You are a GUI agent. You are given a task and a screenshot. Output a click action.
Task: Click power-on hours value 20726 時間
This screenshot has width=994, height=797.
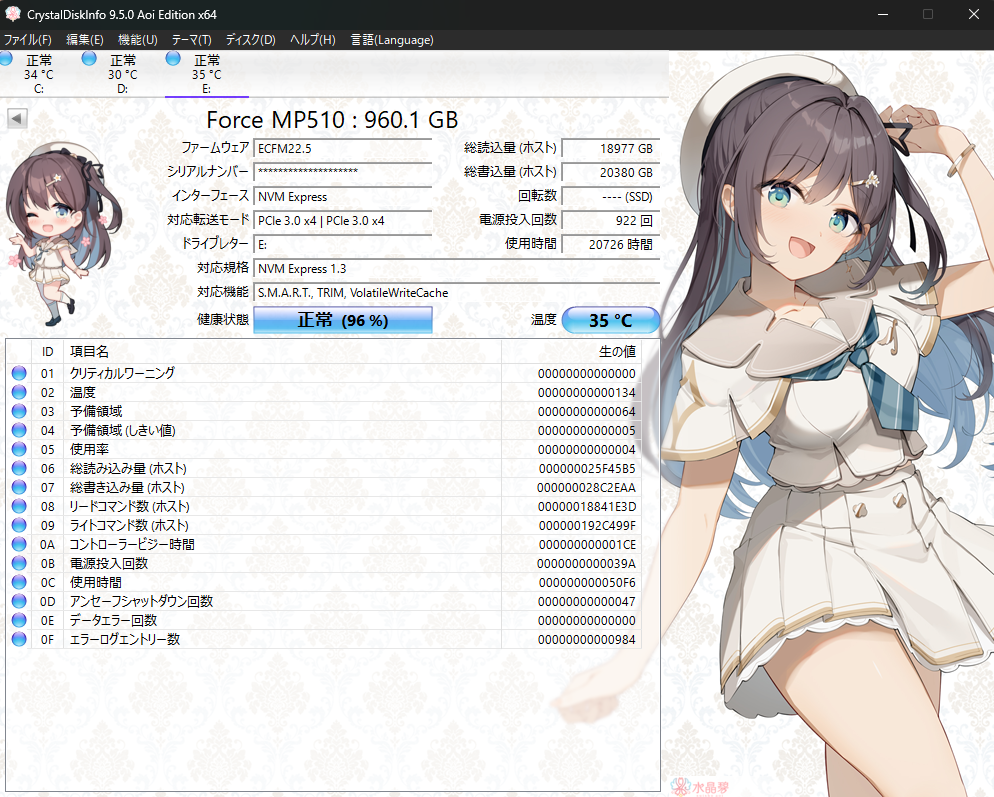[611, 244]
